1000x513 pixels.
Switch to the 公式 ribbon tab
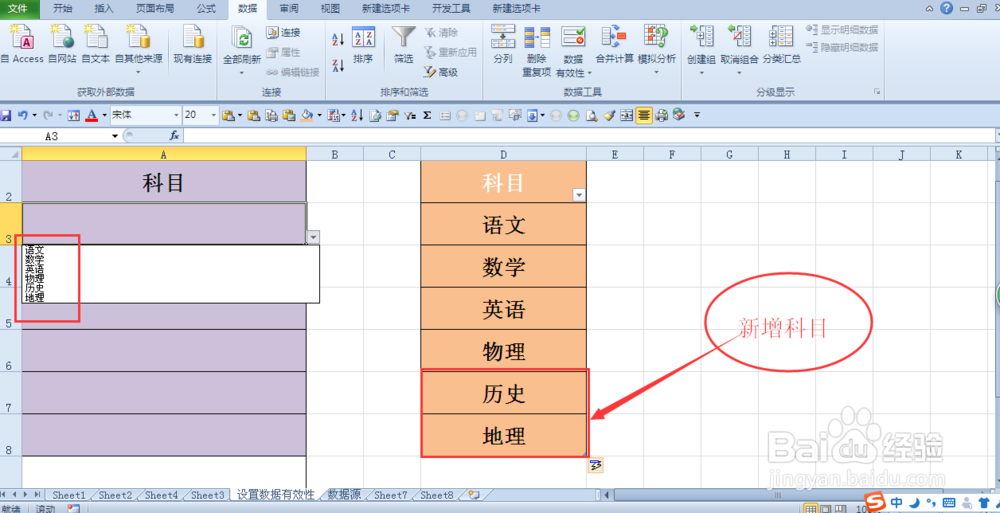click(206, 8)
